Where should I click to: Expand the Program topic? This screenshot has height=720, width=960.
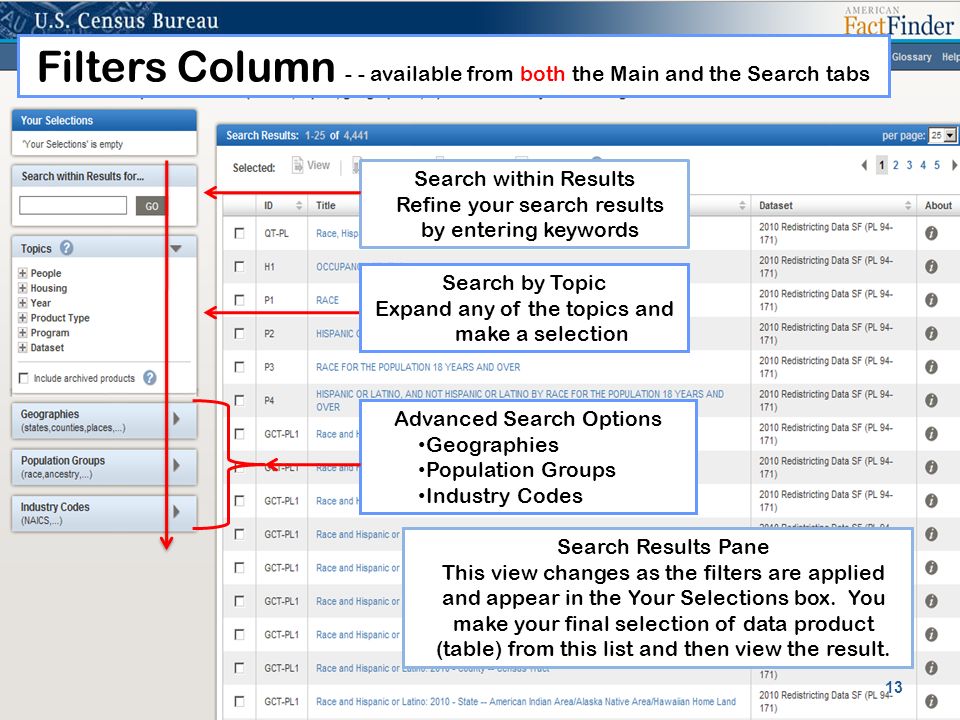[23, 332]
